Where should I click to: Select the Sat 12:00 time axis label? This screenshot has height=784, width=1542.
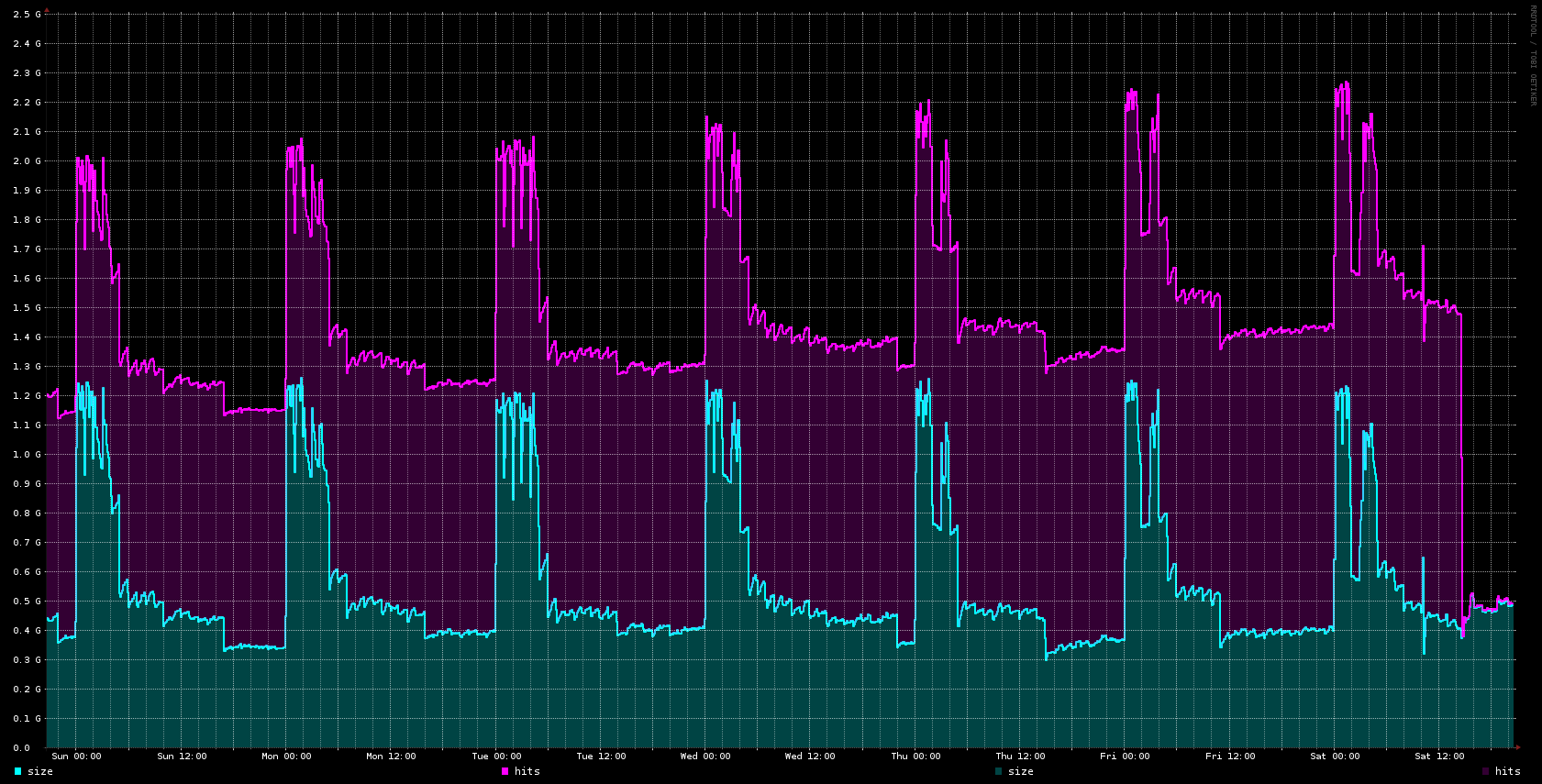1439,756
